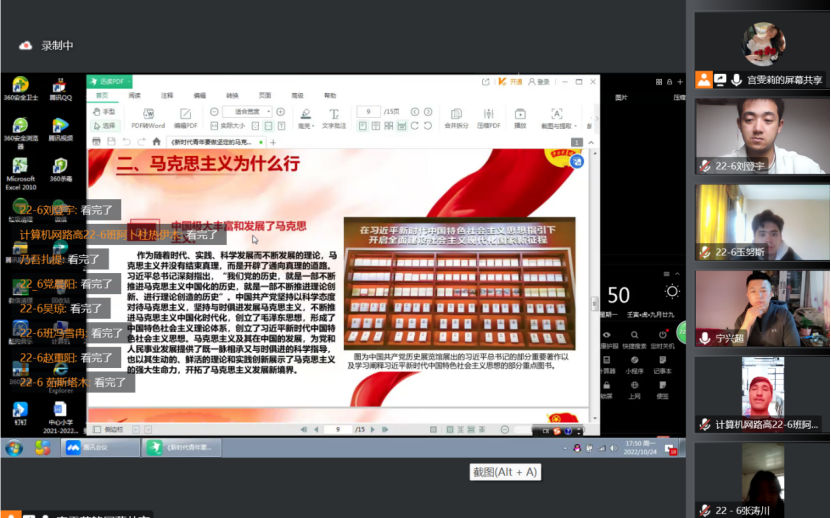Select the 手型 hand tool

click(x=104, y=112)
